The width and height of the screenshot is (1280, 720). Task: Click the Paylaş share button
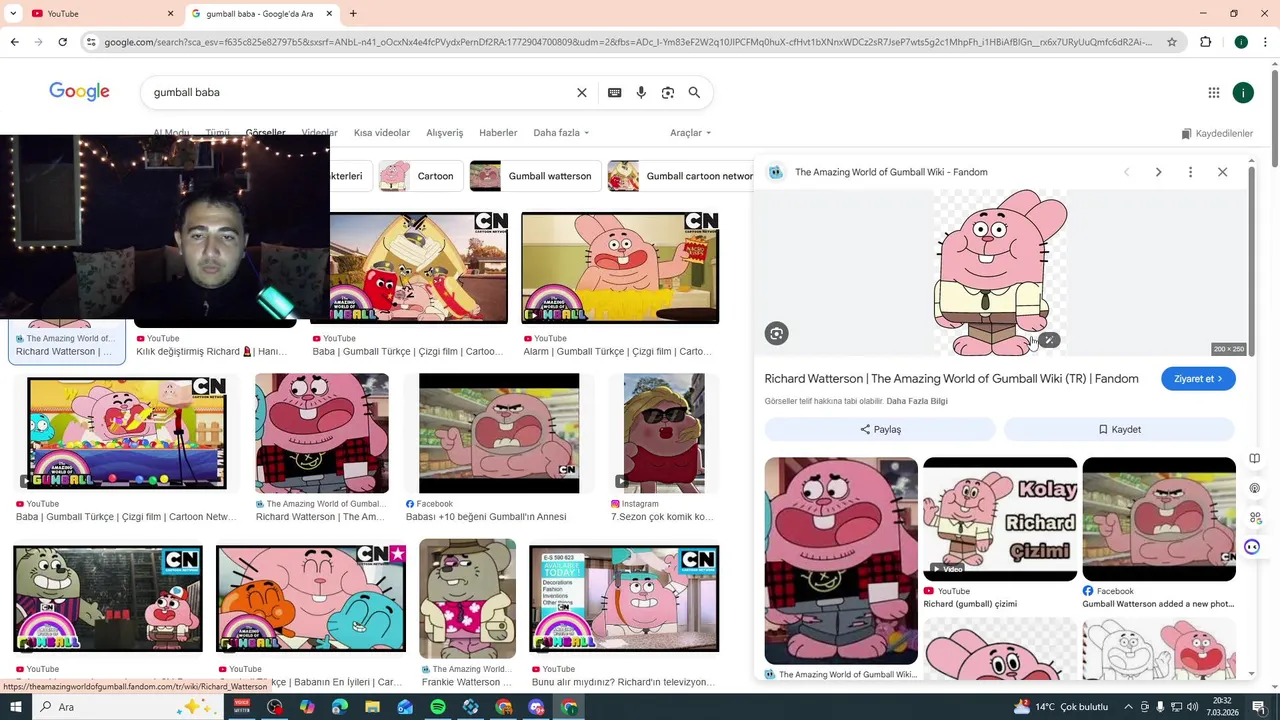880,429
